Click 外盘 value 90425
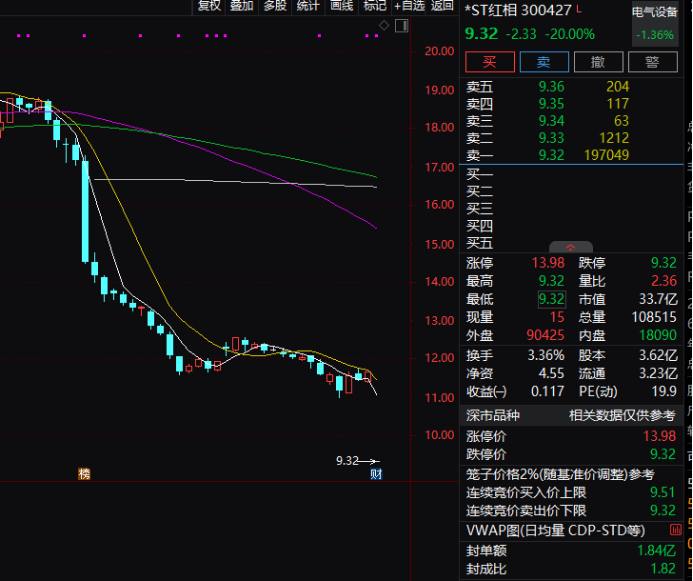This screenshot has width=693, height=581. point(545,335)
